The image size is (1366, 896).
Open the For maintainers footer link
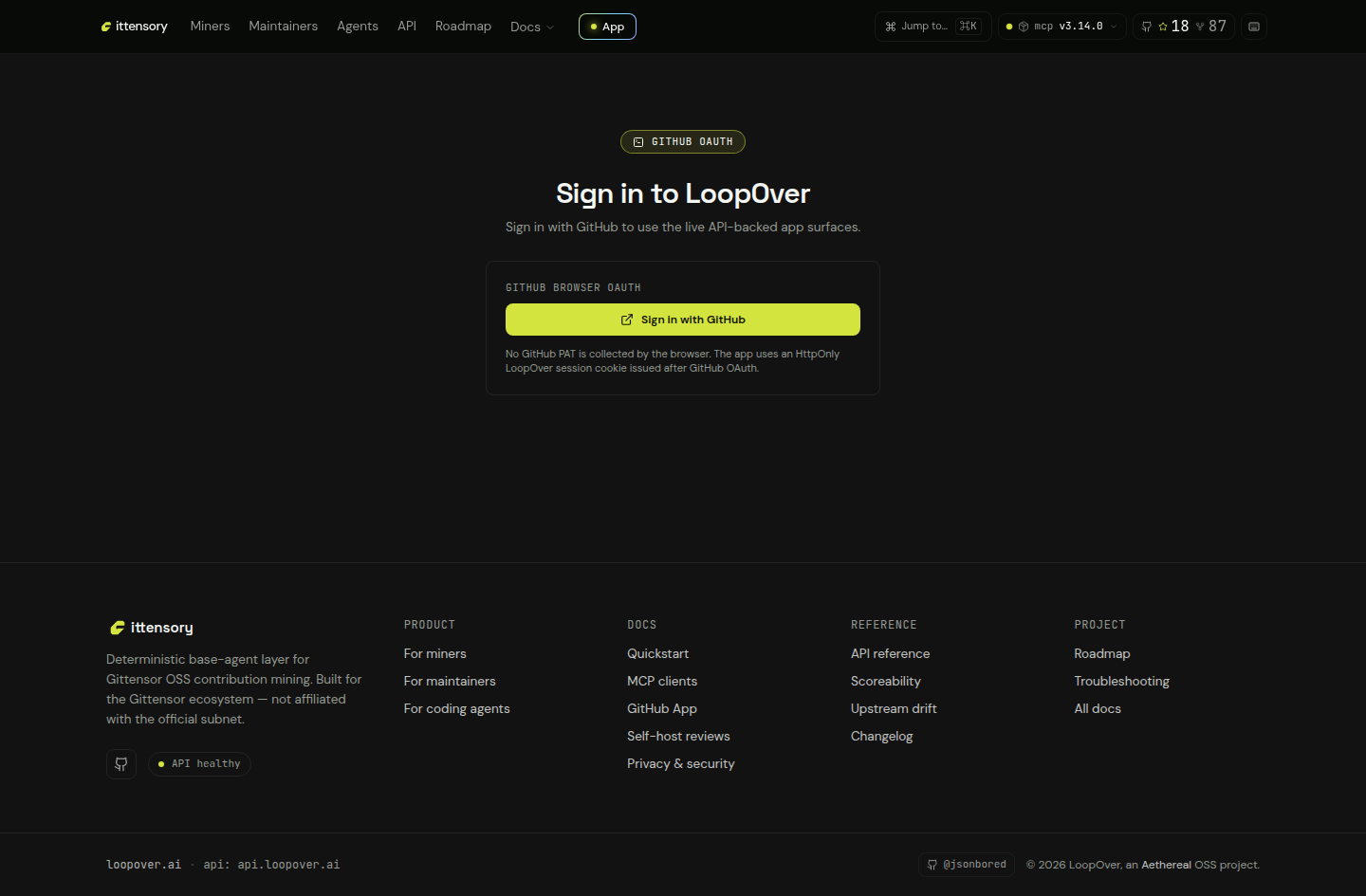click(450, 682)
